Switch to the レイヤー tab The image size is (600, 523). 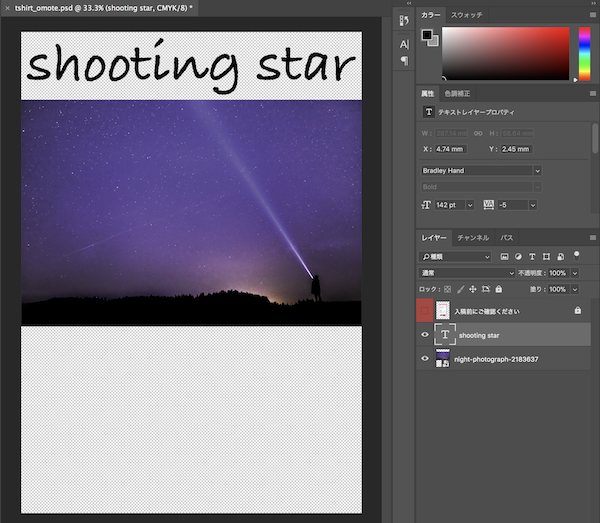click(x=434, y=238)
